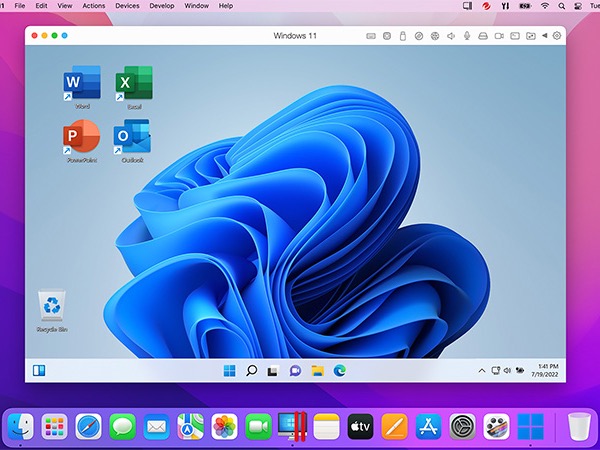The width and height of the screenshot is (600, 450).
Task: Select the PowerPoint desktop shortcut
Action: point(82,142)
